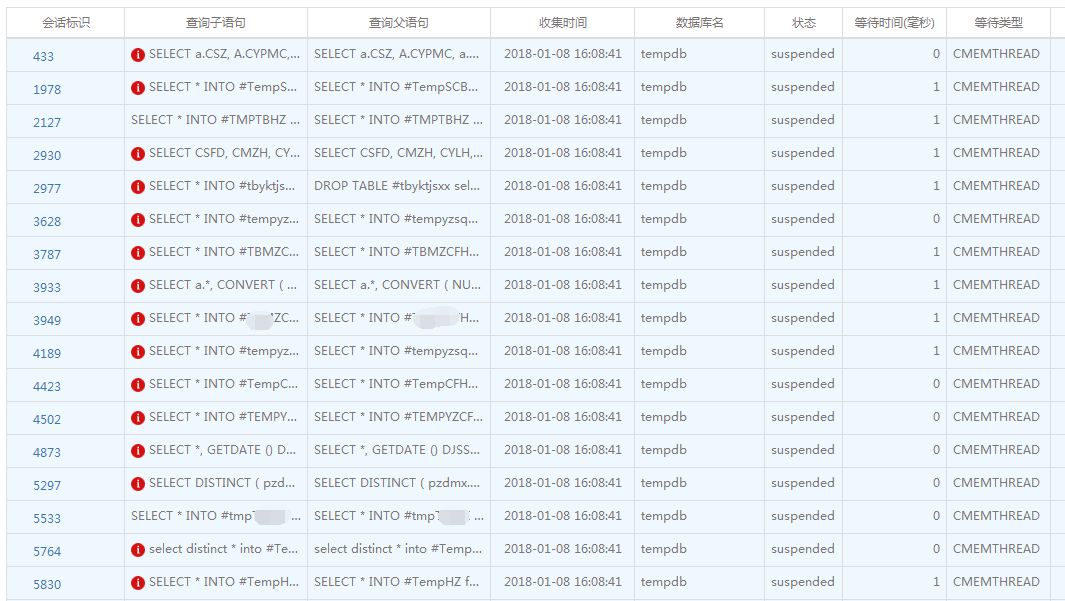This screenshot has height=601, width=1065.
Task: Open session ID 1978 link
Action: click(x=47, y=90)
